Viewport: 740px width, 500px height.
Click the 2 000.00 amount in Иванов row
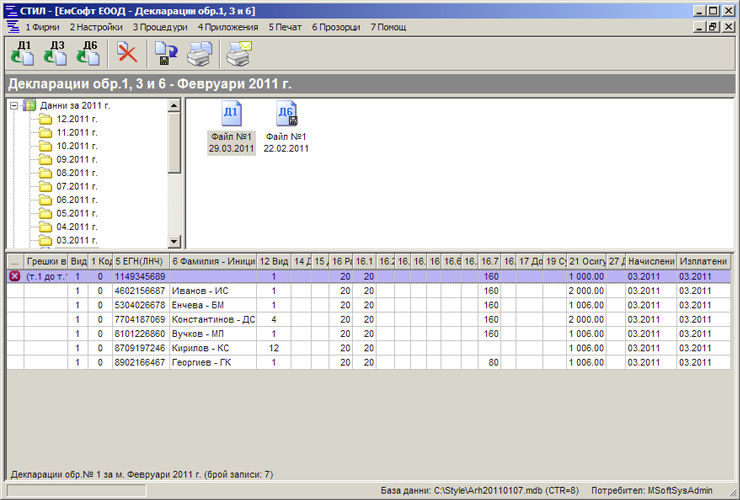pos(586,291)
